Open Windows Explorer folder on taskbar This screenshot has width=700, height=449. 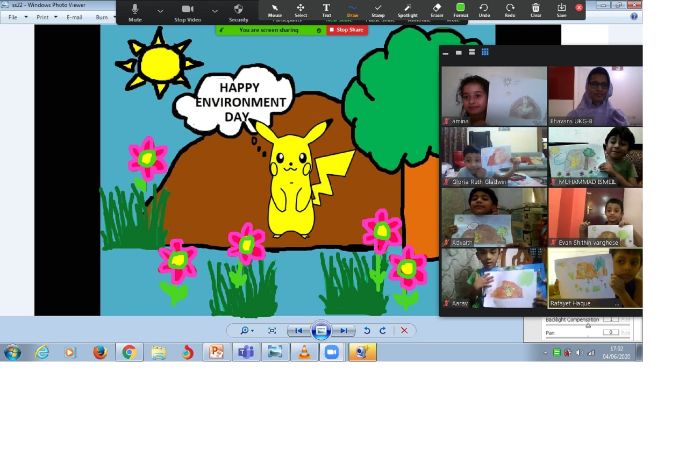coord(158,353)
